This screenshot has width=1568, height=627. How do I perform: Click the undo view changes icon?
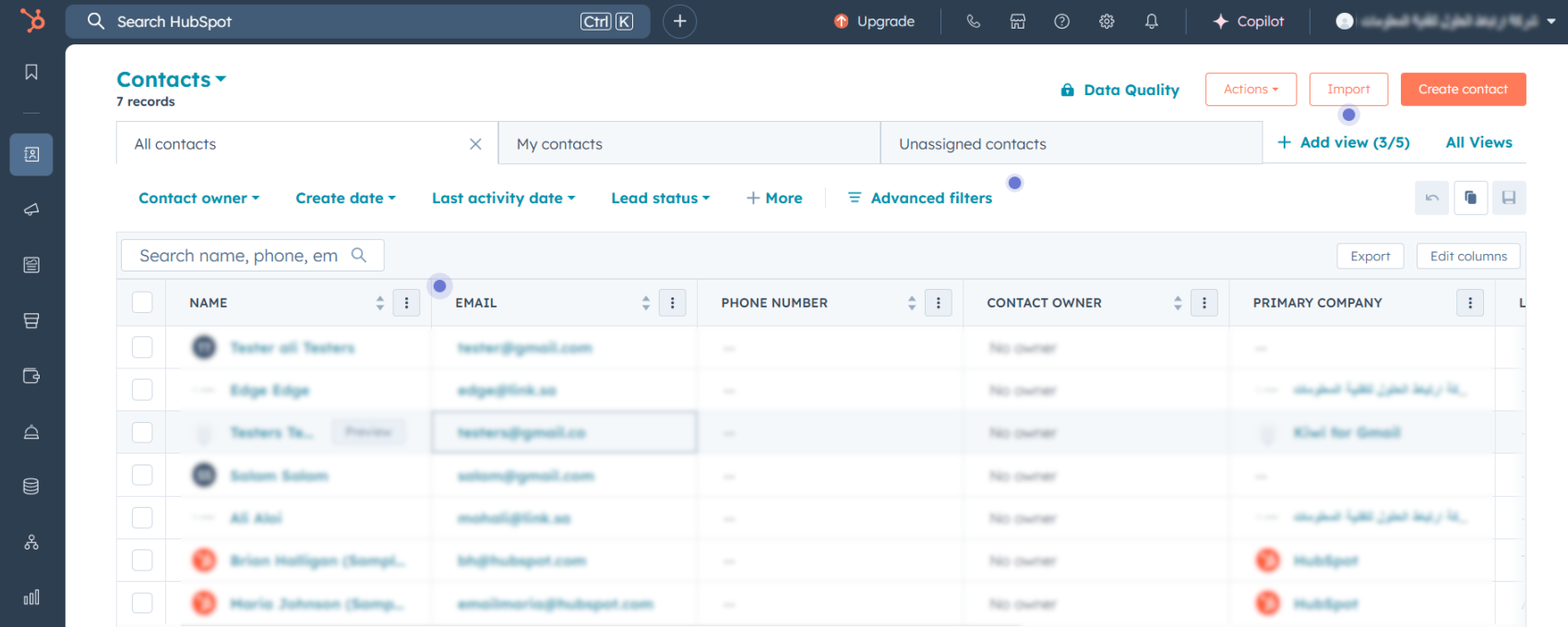pos(1431,198)
